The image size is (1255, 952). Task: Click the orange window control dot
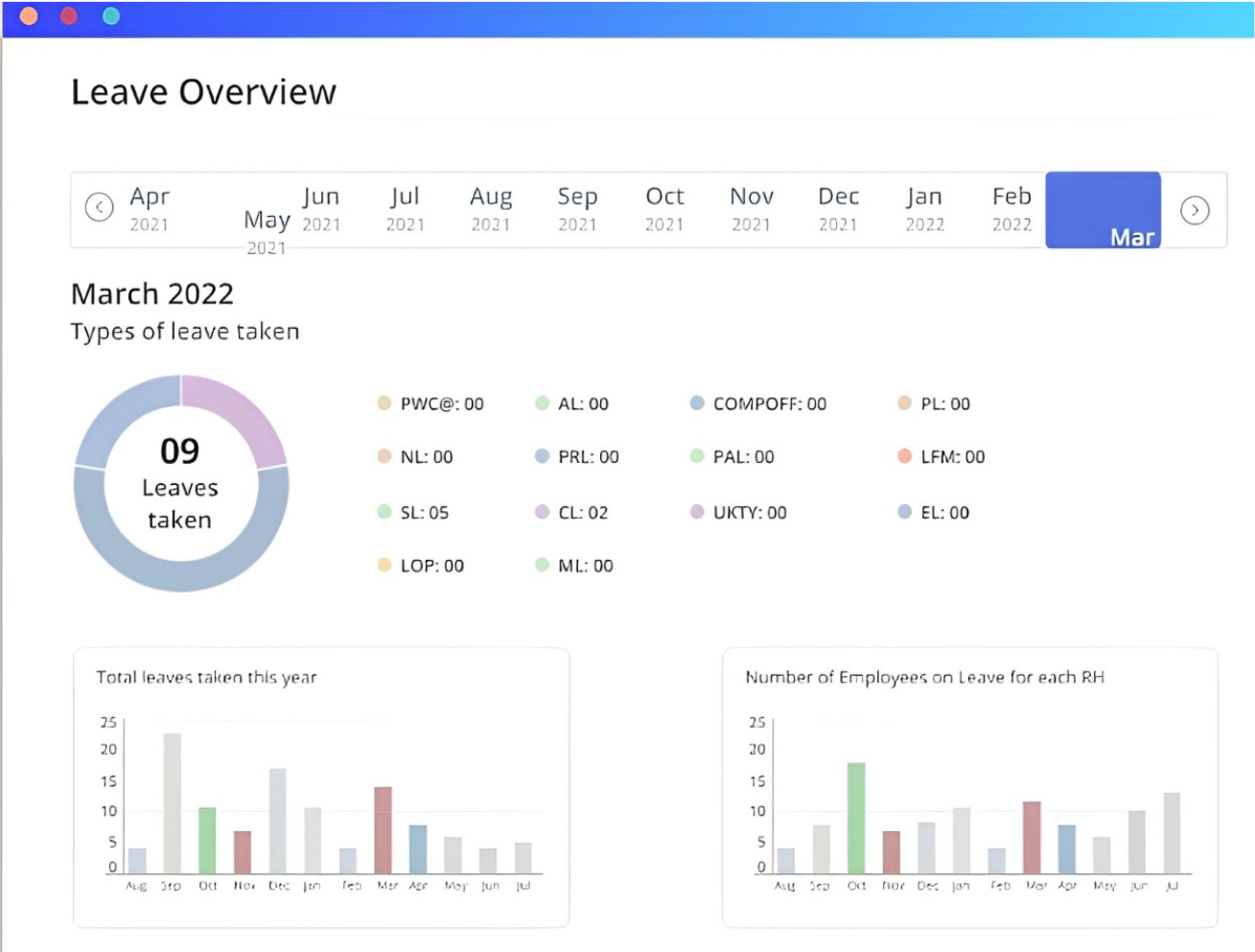pyautogui.click(x=29, y=16)
